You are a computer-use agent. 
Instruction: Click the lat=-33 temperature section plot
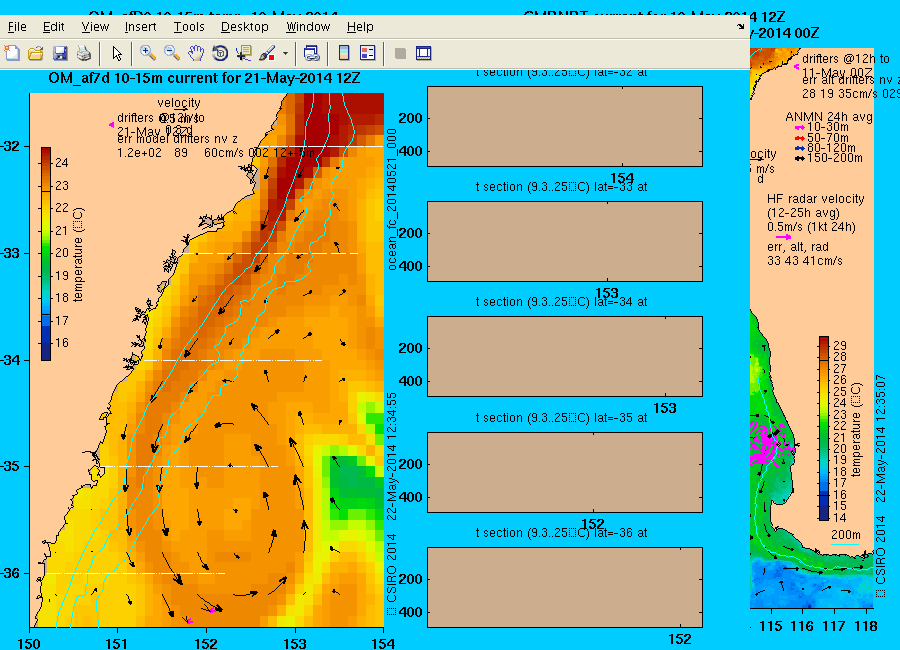565,241
